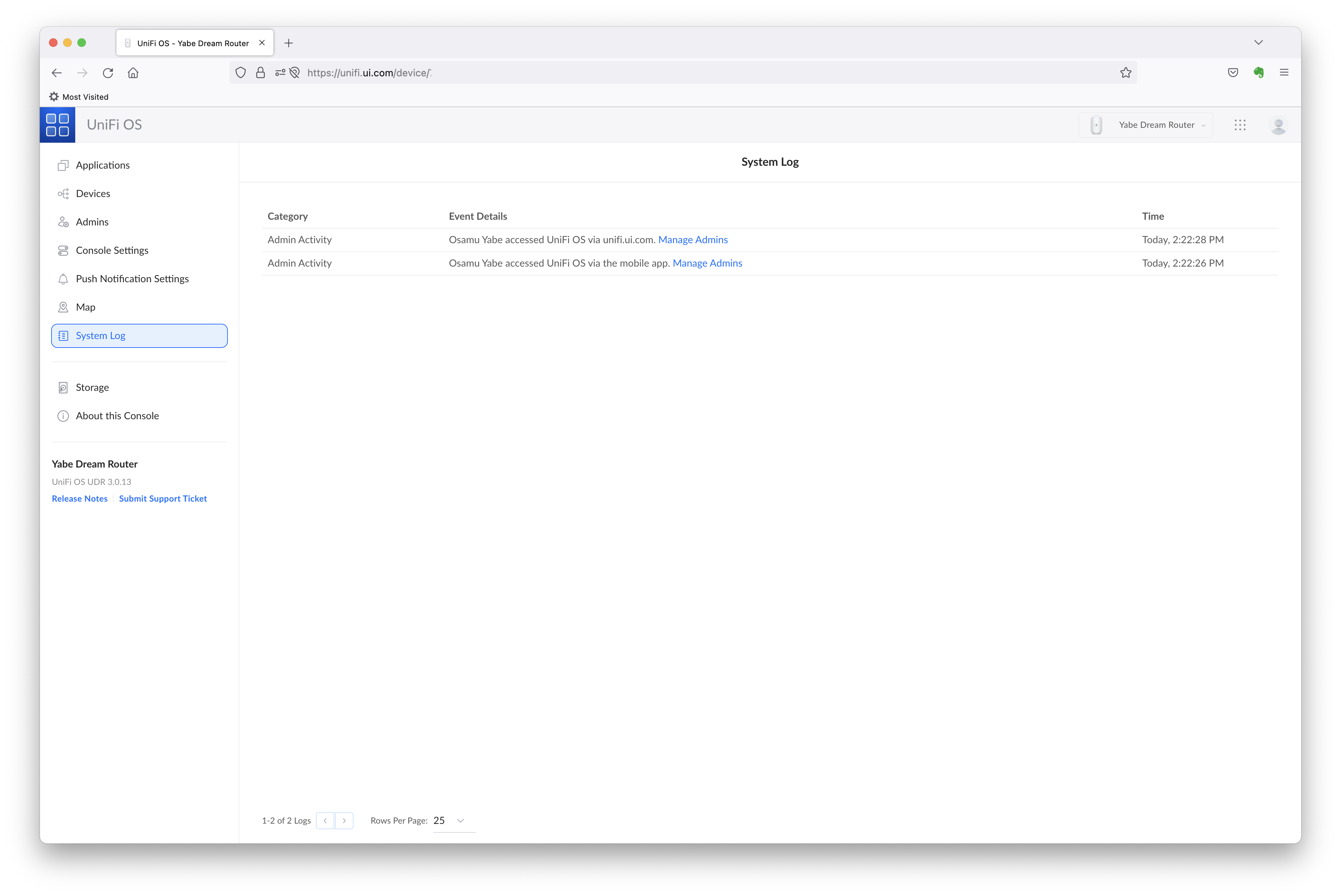
Task: Click the System Log page heading
Action: coord(770,162)
